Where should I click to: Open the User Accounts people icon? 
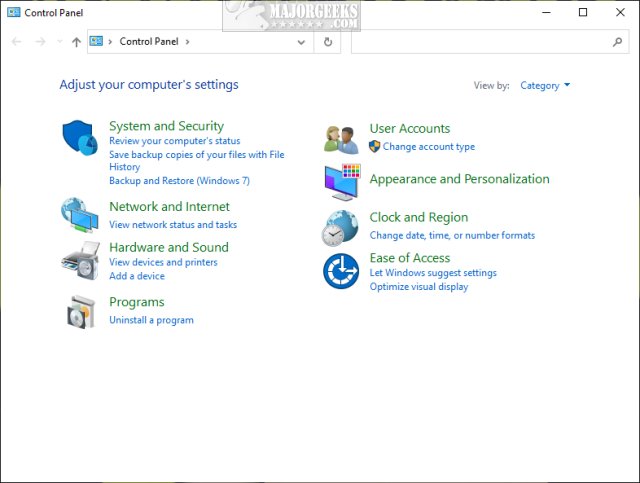tap(341, 140)
